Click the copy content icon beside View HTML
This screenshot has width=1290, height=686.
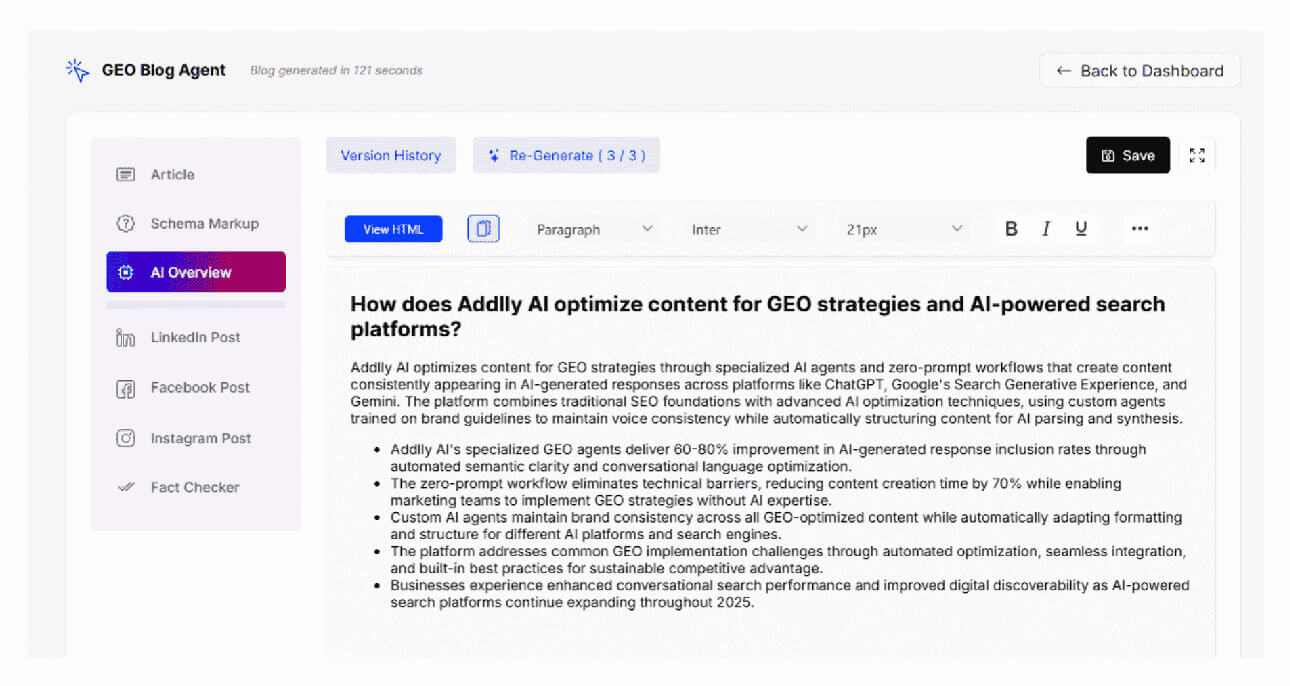tap(483, 229)
